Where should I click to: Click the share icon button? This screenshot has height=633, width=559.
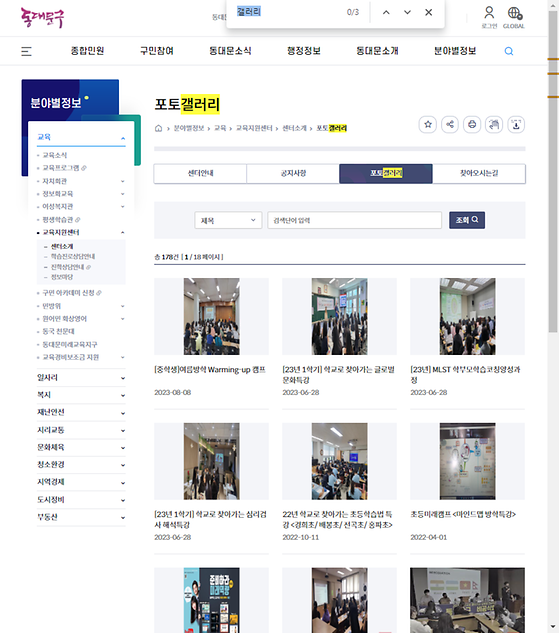pyautogui.click(x=450, y=124)
